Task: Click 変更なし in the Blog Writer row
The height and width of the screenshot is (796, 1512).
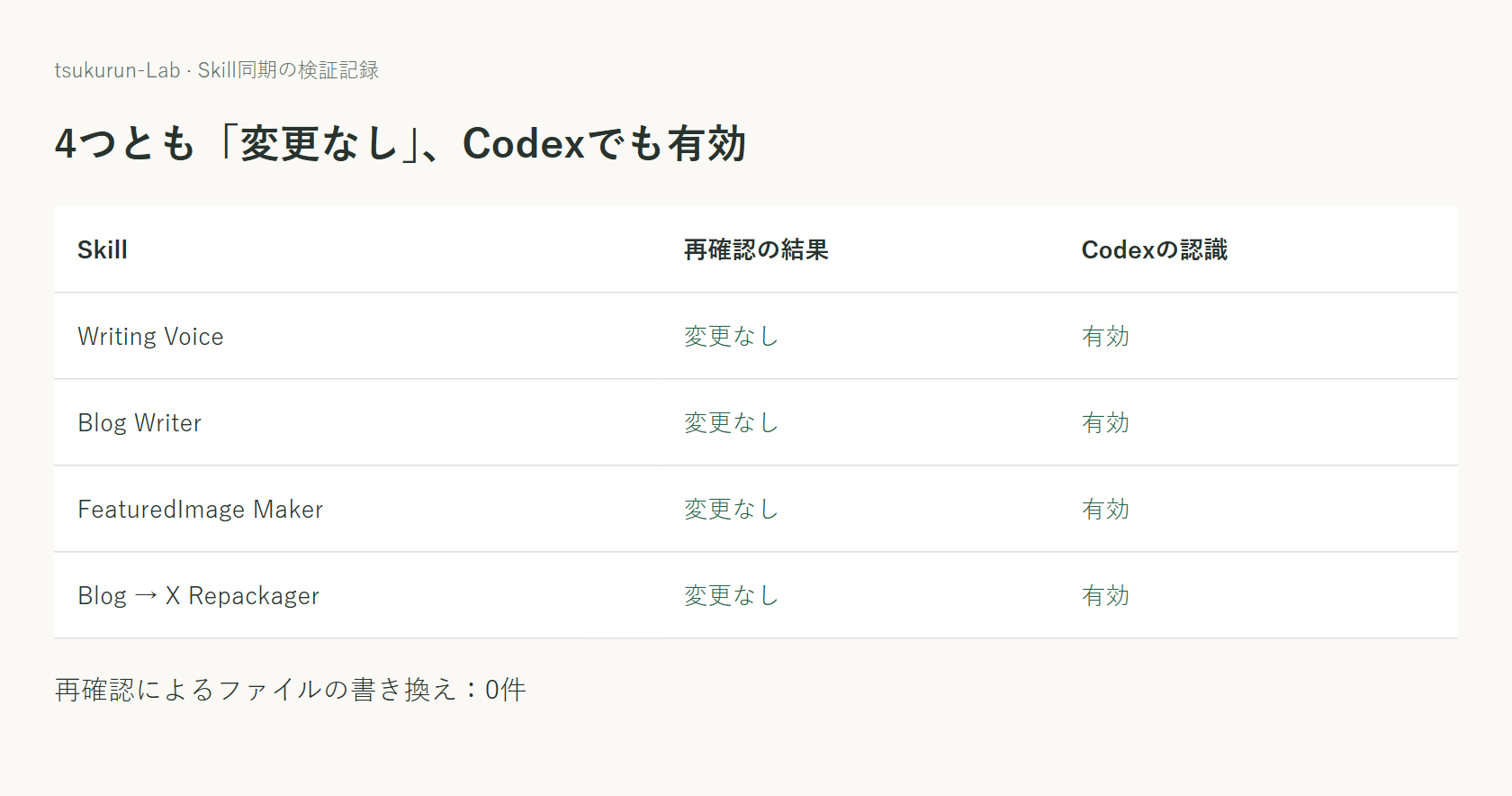Action: point(732,422)
